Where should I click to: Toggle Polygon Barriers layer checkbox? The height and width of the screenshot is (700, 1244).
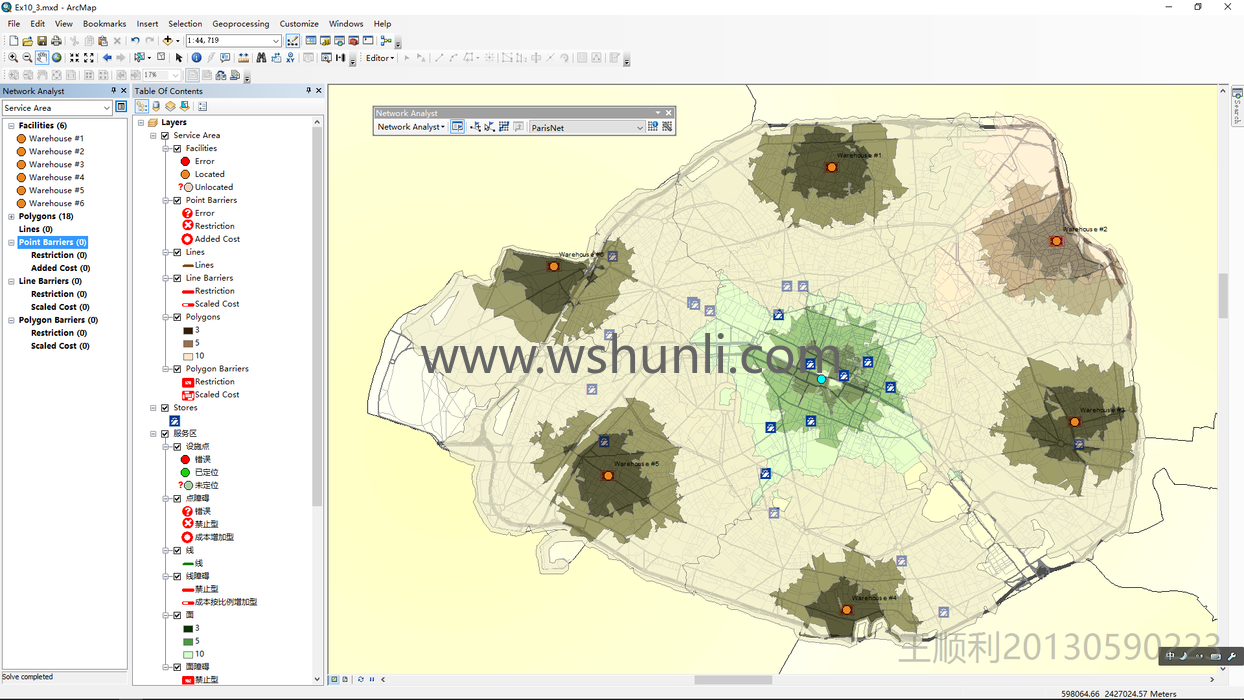[177, 369]
